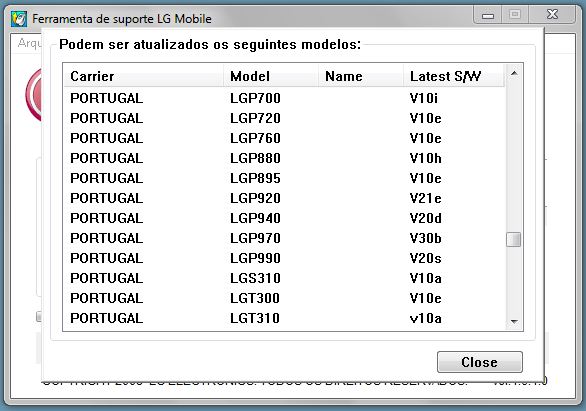Screen dimensions: 586x411
Task: Click the V20d software version cell
Action: [x=426, y=218]
